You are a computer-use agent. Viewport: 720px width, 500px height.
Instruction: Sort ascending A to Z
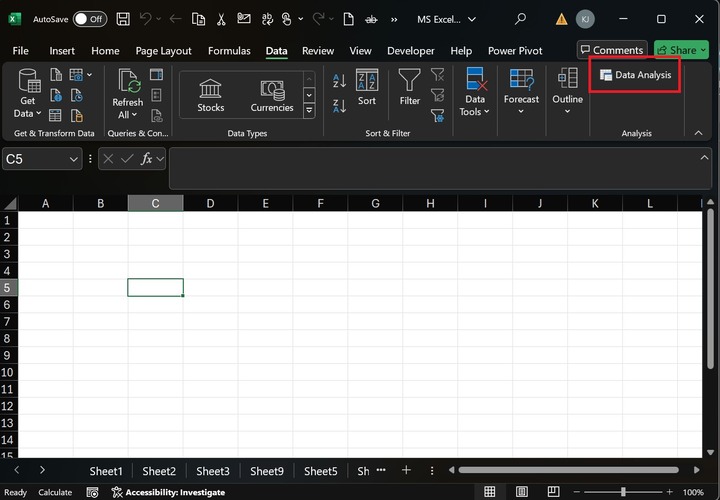pyautogui.click(x=339, y=81)
